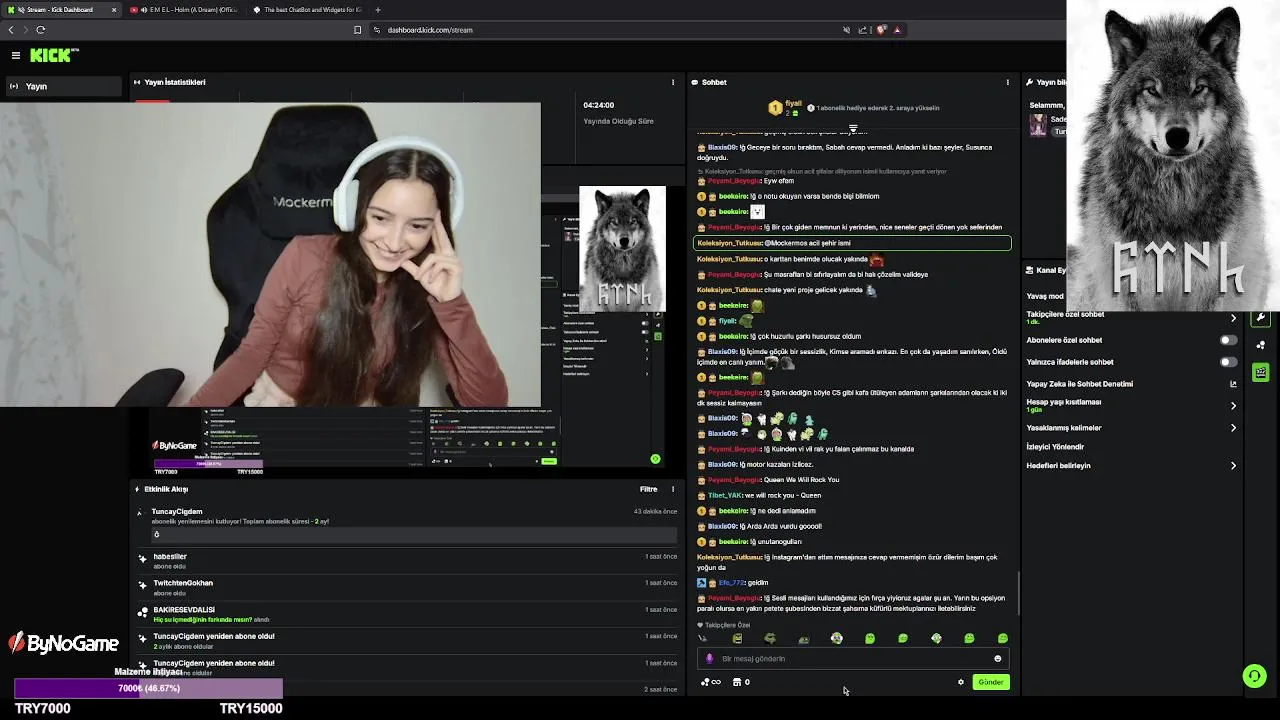The height and width of the screenshot is (720, 1280).
Task: Go back in the browser
Action: [11, 30]
